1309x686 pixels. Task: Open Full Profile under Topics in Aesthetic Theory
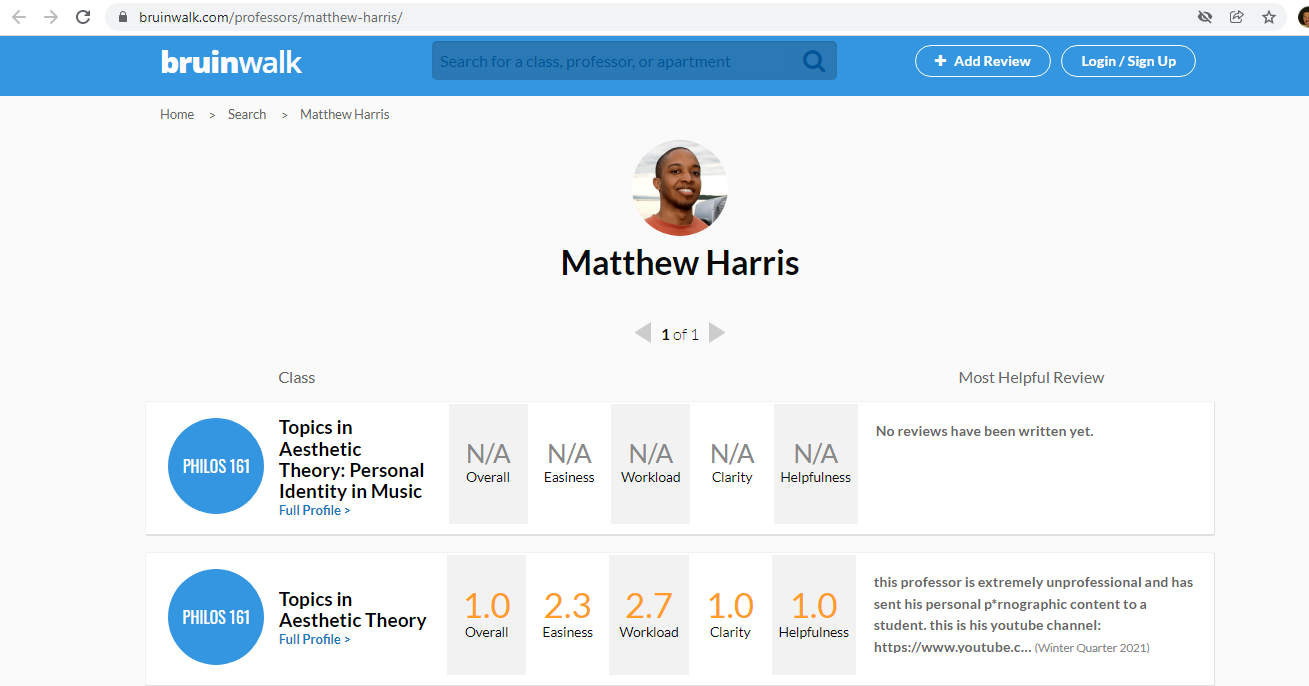(x=315, y=639)
